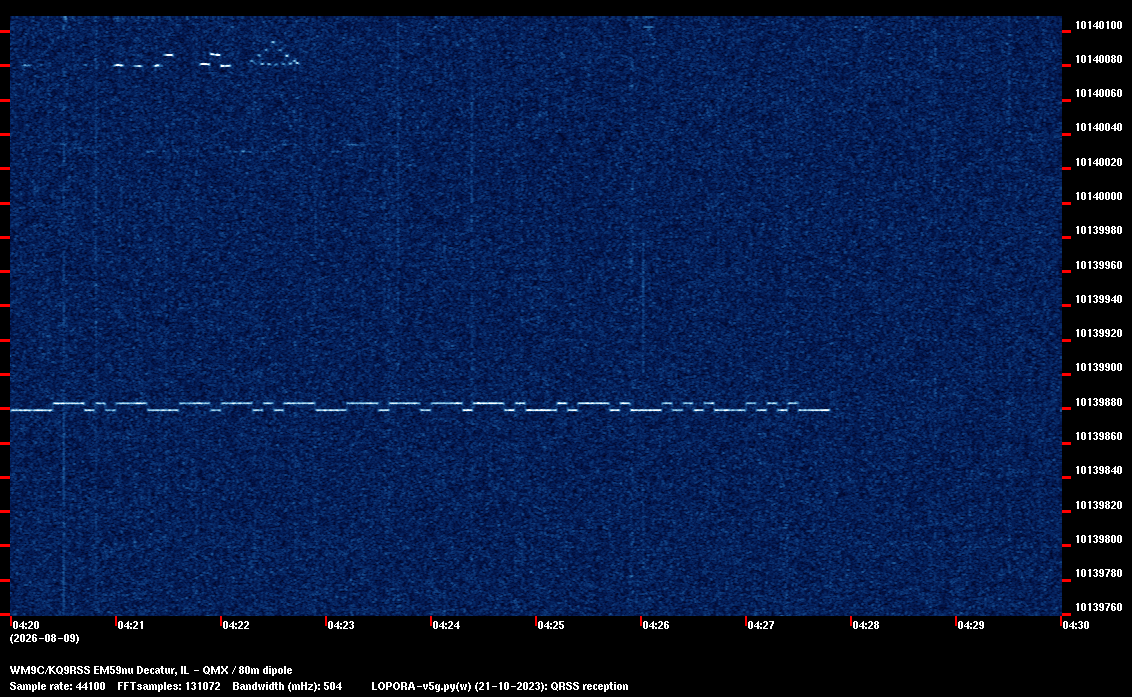Click the 10140060 frequency label

[1098, 93]
